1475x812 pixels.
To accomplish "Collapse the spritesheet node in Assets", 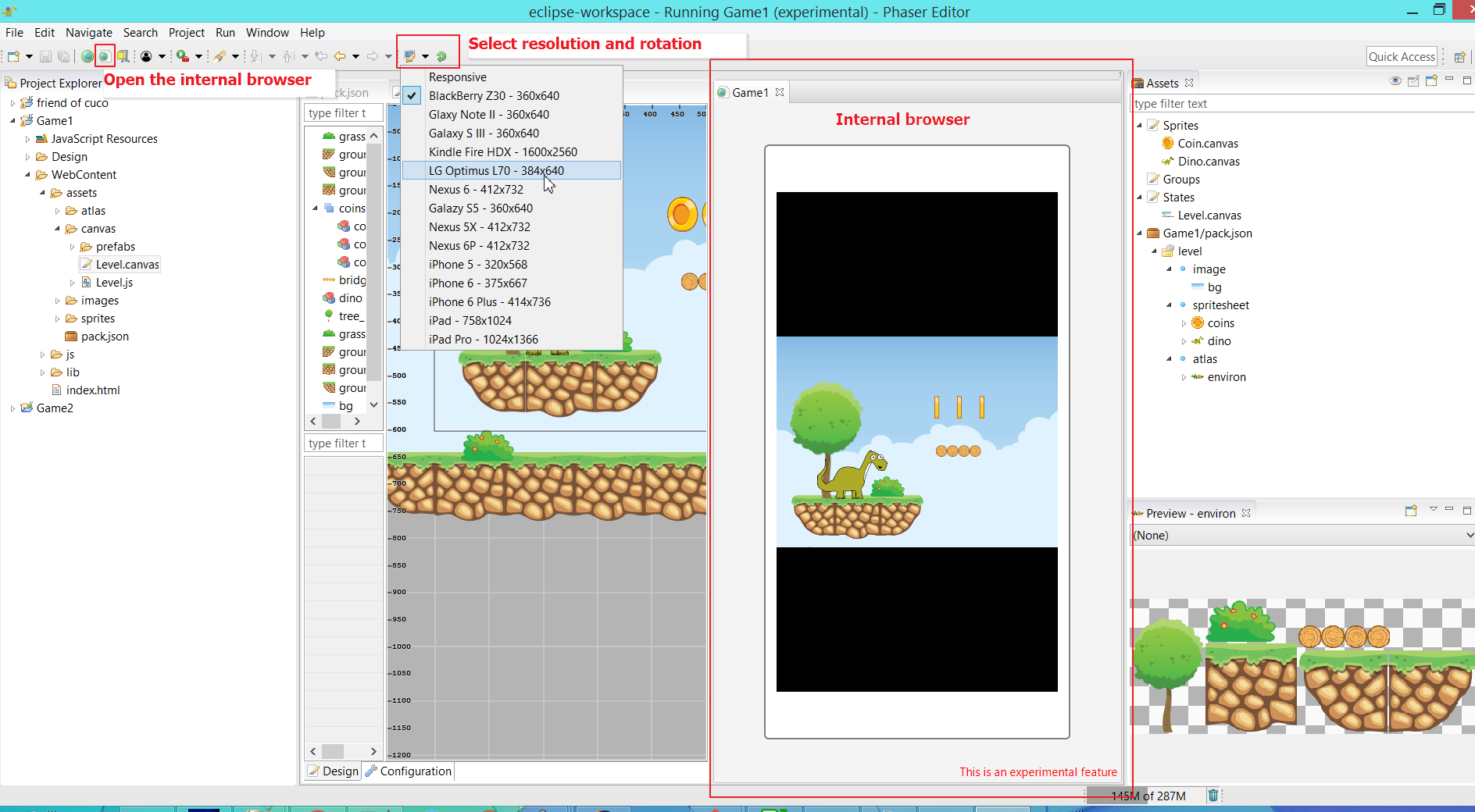I will click(1169, 305).
